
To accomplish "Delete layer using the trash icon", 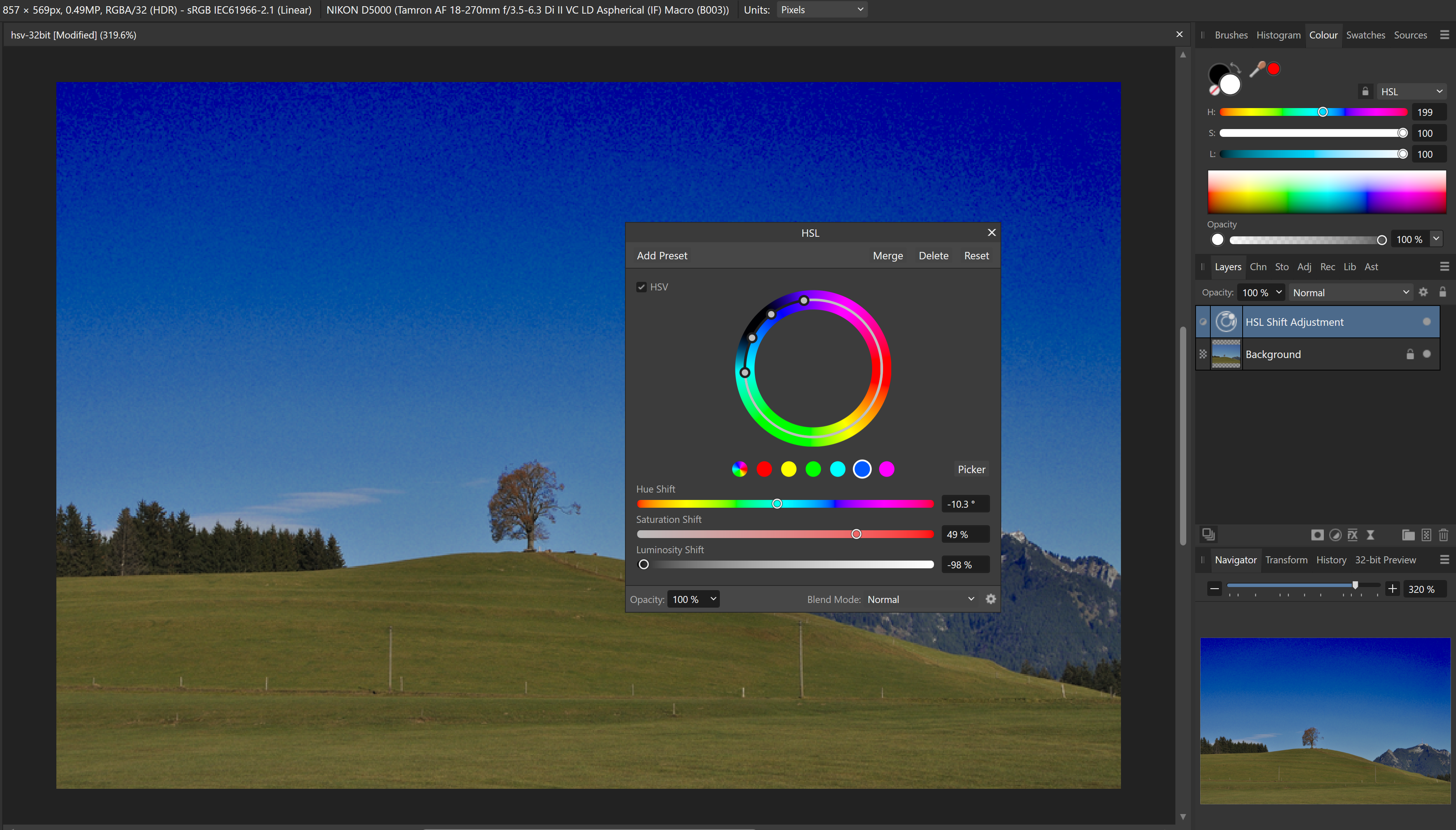I will click(x=1444, y=535).
